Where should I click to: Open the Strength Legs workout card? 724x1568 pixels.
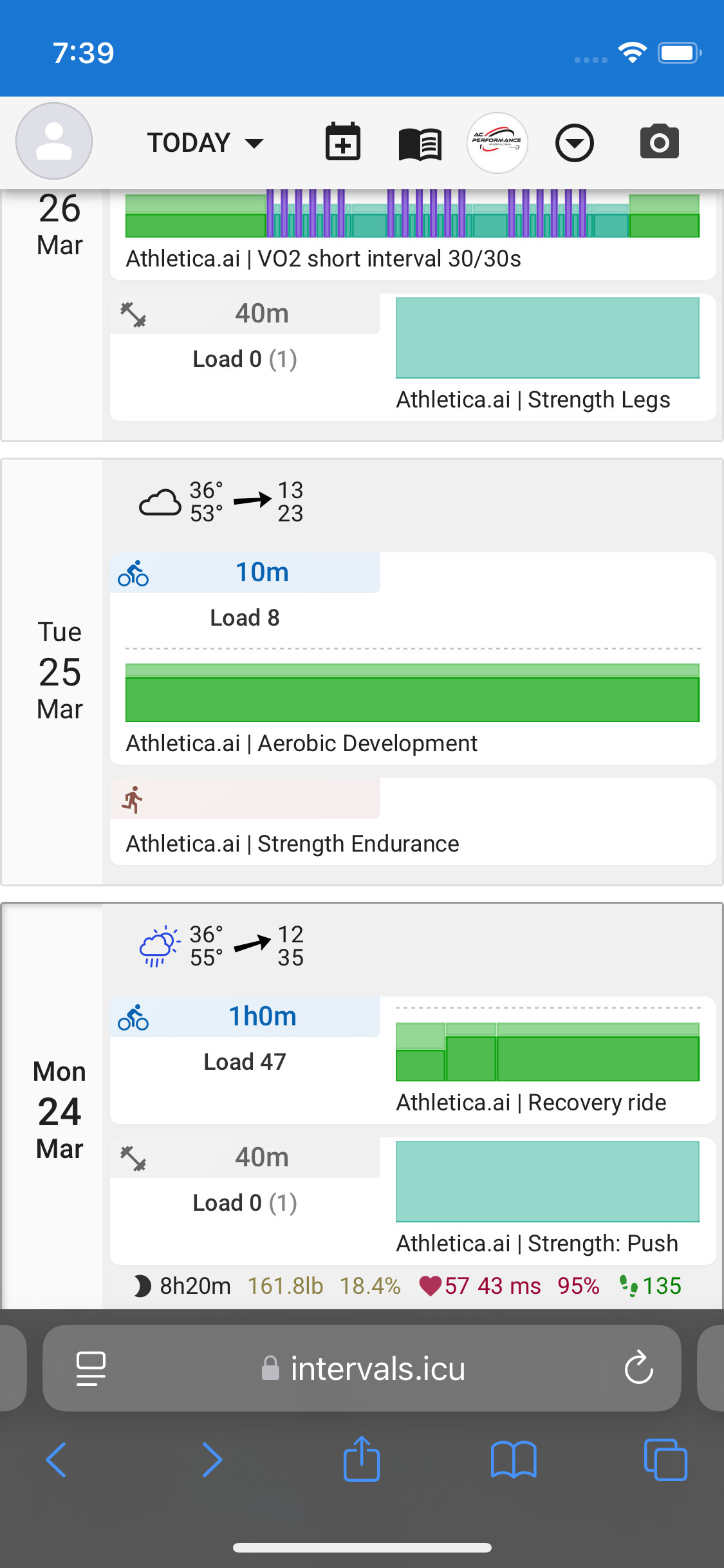tap(533, 400)
